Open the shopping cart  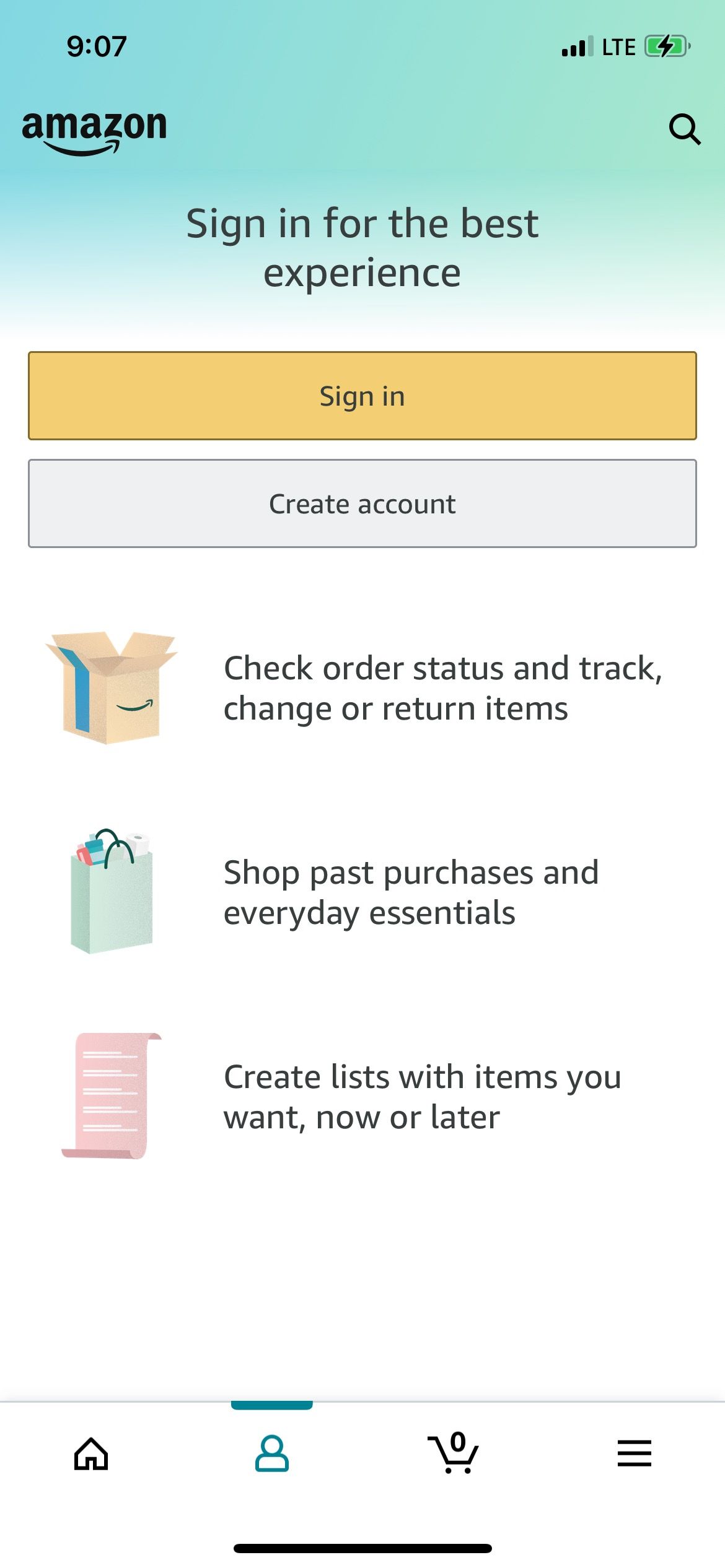tap(454, 1453)
